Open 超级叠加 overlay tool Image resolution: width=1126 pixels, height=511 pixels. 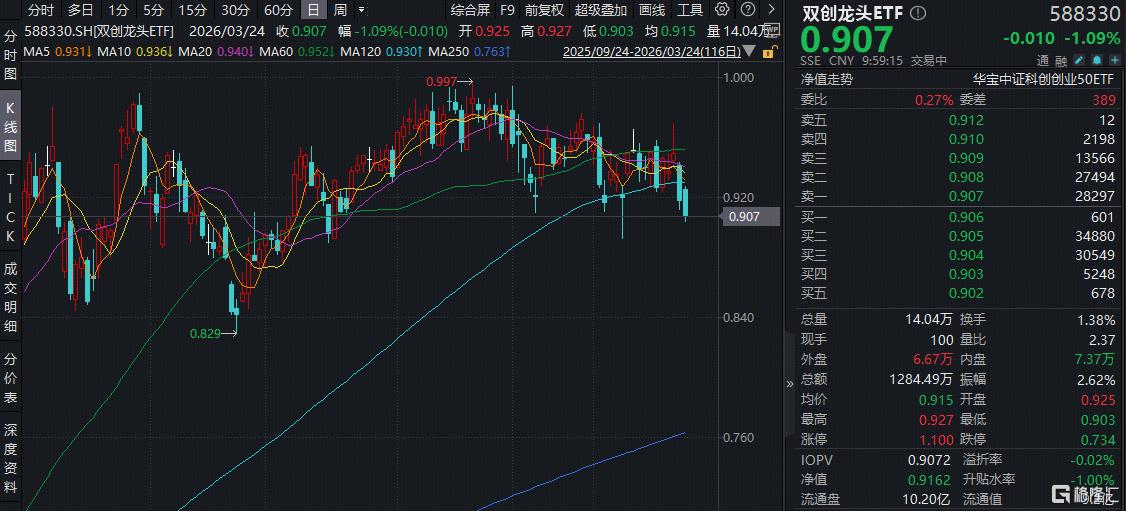pyautogui.click(x=600, y=10)
